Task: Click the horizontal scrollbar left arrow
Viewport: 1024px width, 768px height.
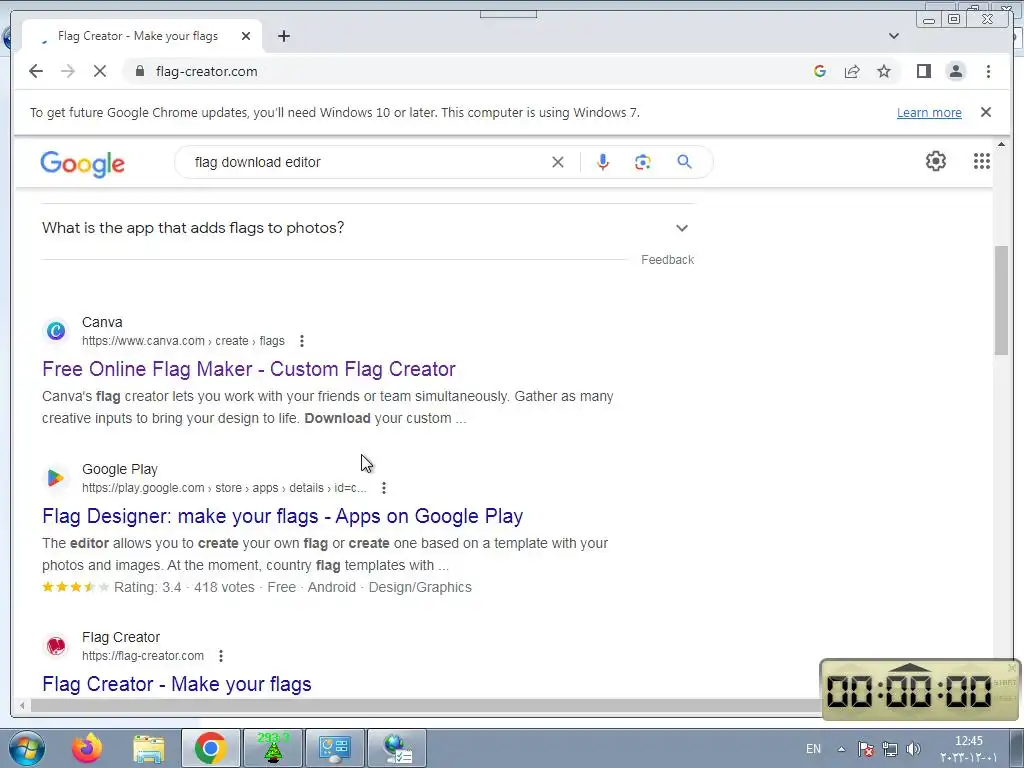Action: 22,705
